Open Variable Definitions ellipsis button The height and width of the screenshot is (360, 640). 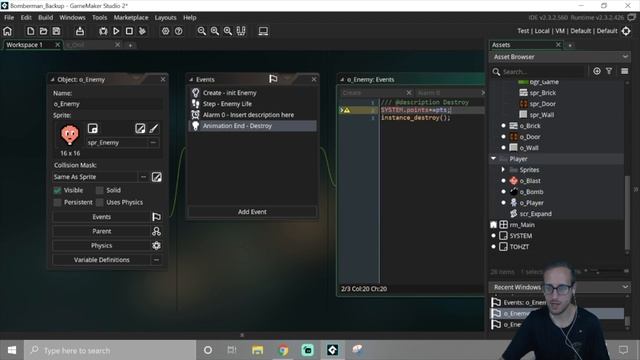(156, 260)
